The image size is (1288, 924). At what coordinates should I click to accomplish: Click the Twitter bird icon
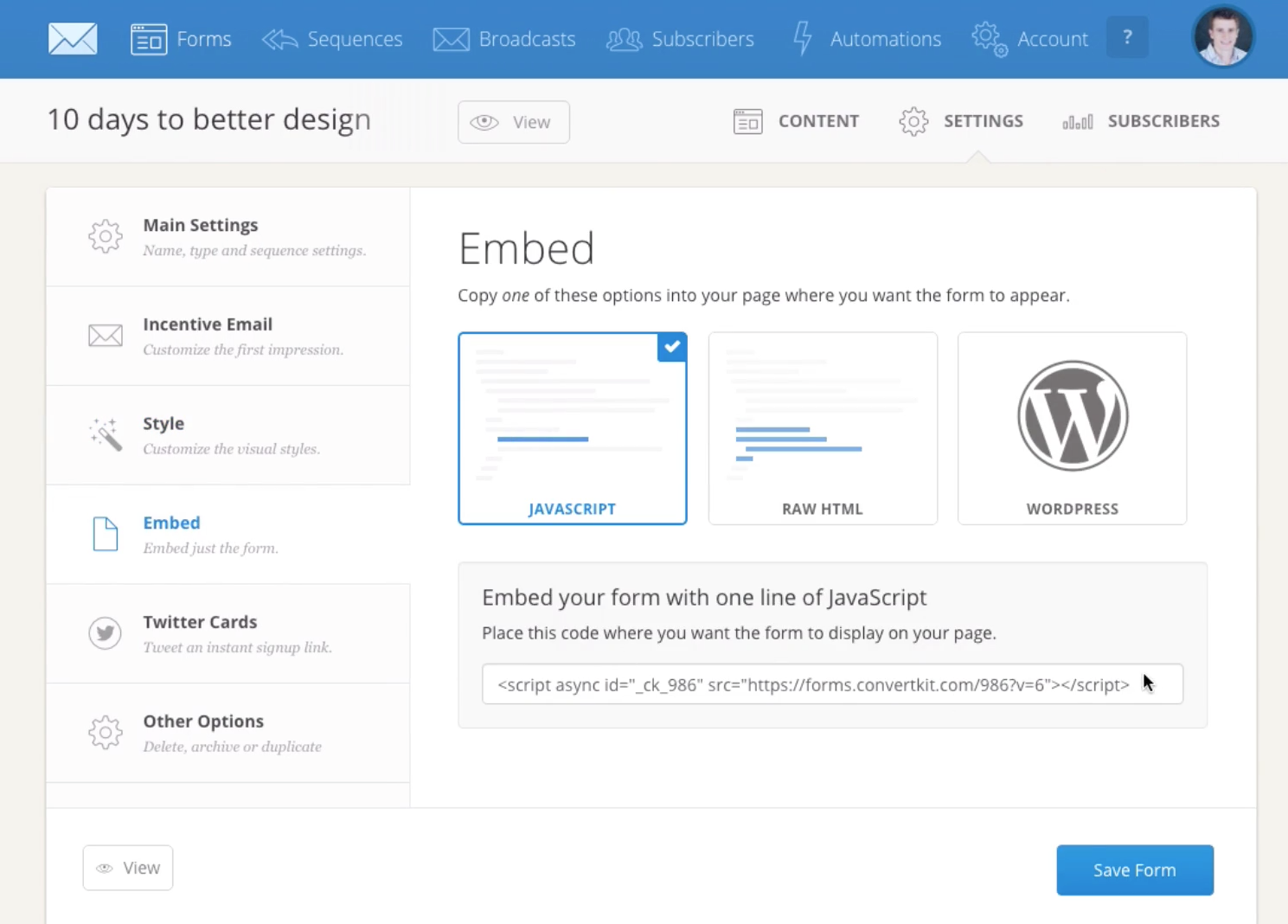pos(106,633)
